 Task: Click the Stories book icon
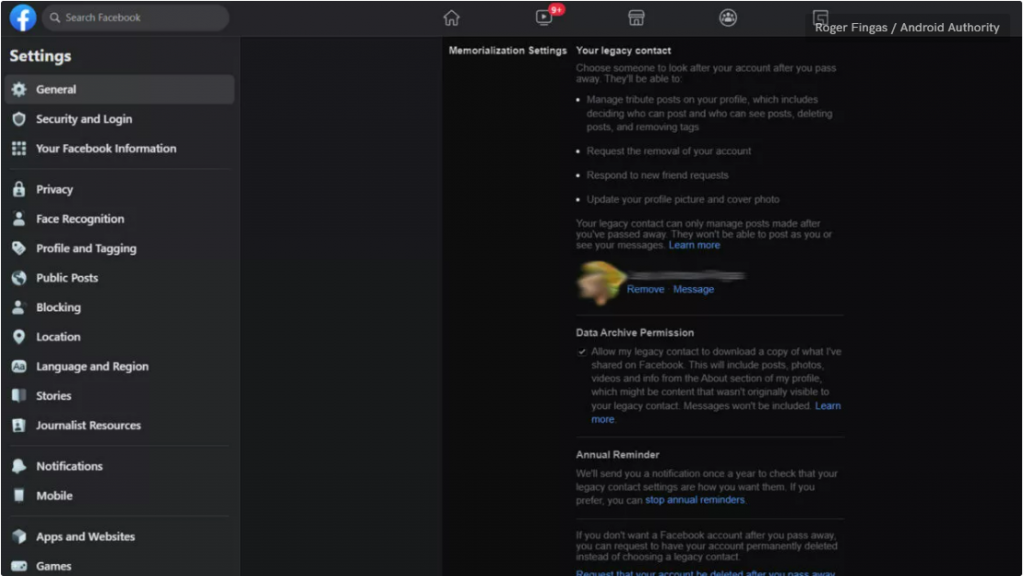point(19,396)
